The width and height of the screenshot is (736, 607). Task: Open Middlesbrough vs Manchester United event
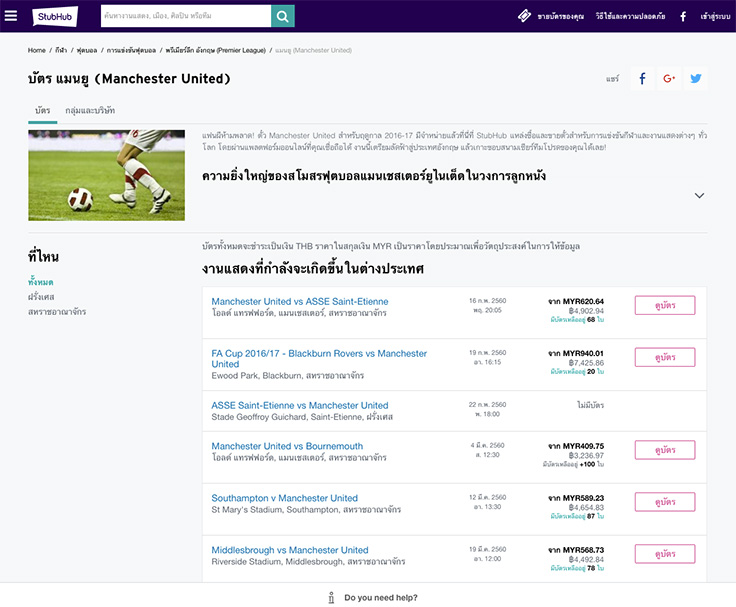(290, 550)
